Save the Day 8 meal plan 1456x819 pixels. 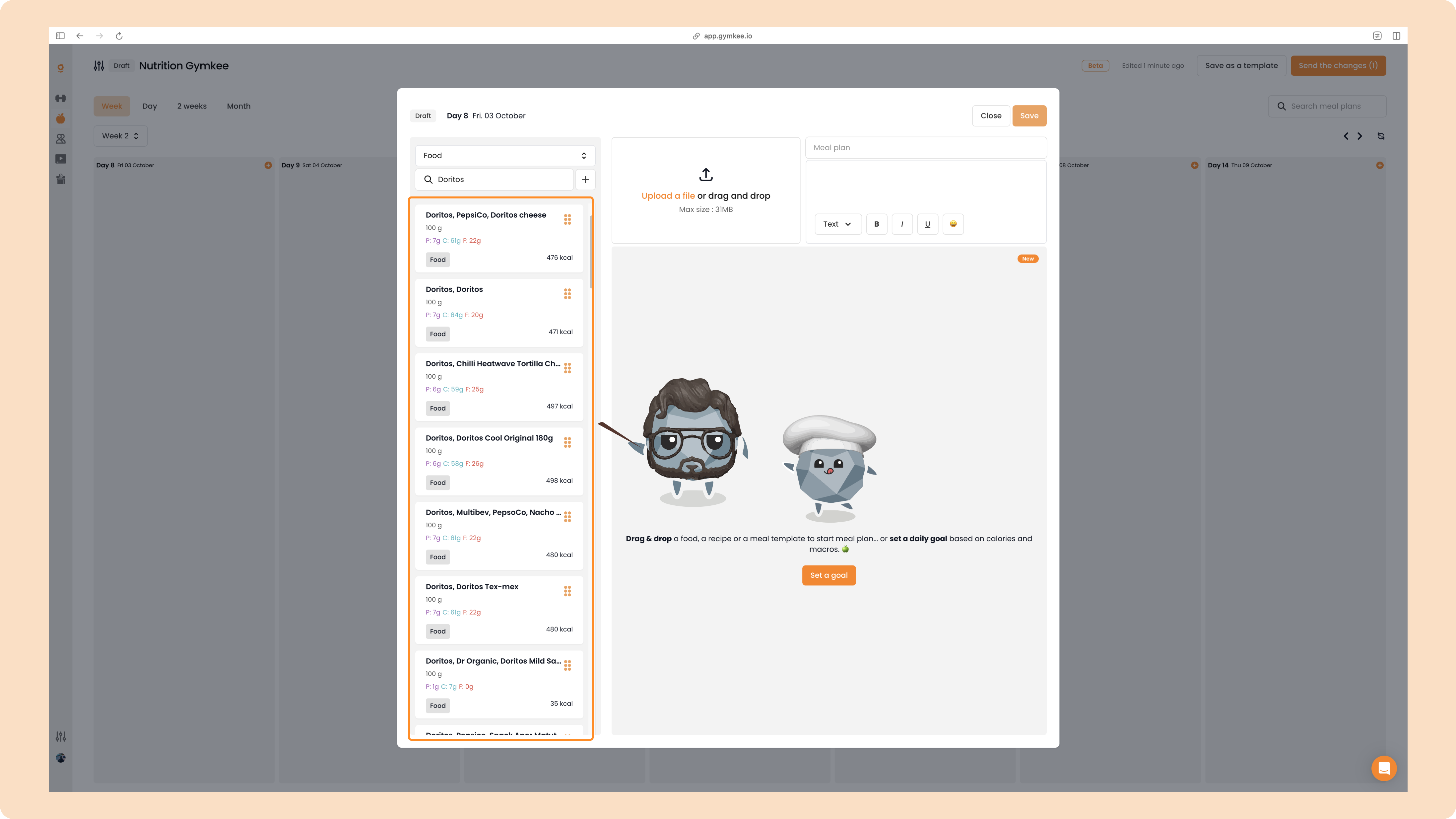coord(1029,116)
